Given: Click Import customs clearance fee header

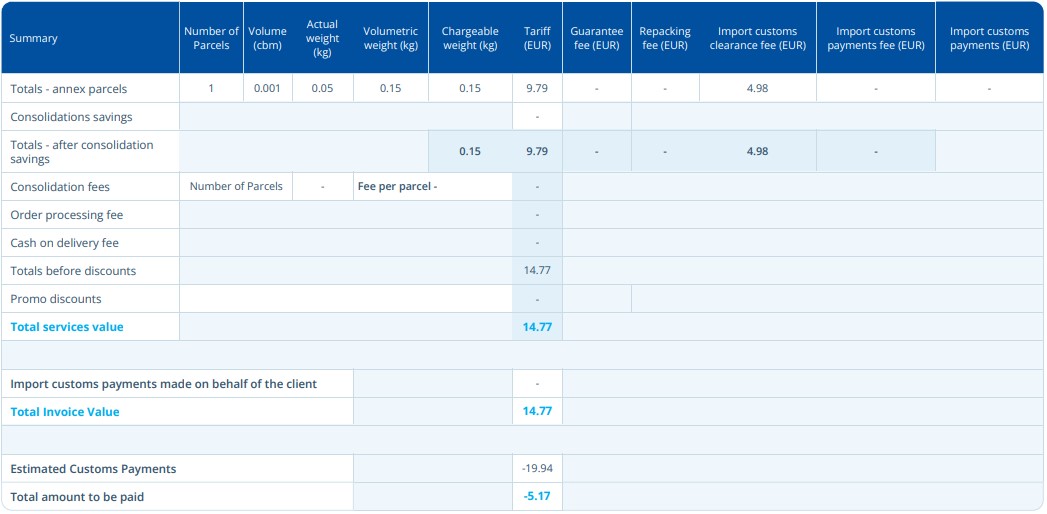Looking at the screenshot, I should 757,39.
